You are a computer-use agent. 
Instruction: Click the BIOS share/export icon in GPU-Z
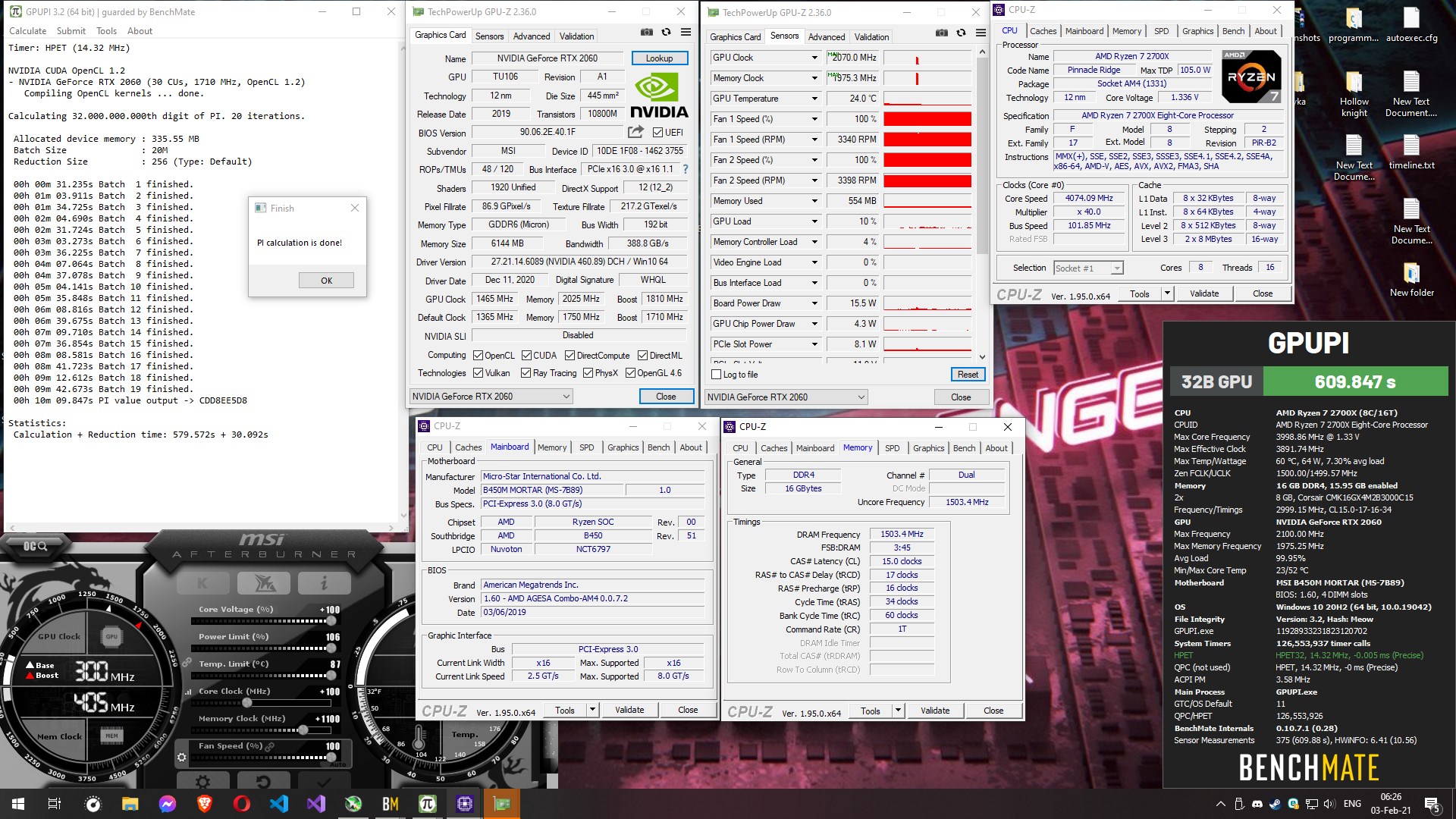tap(634, 133)
